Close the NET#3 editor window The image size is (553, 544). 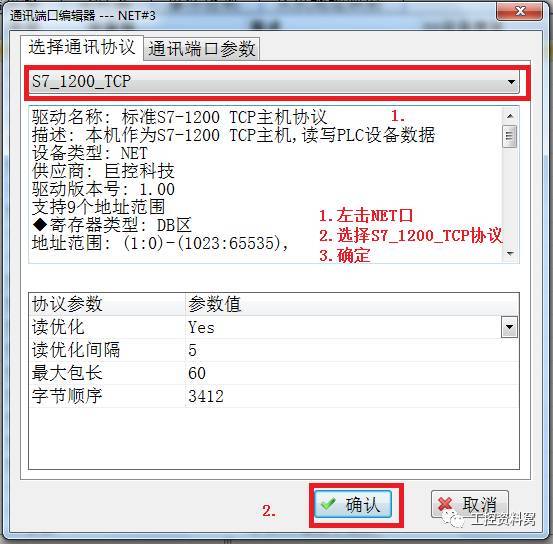(519, 12)
